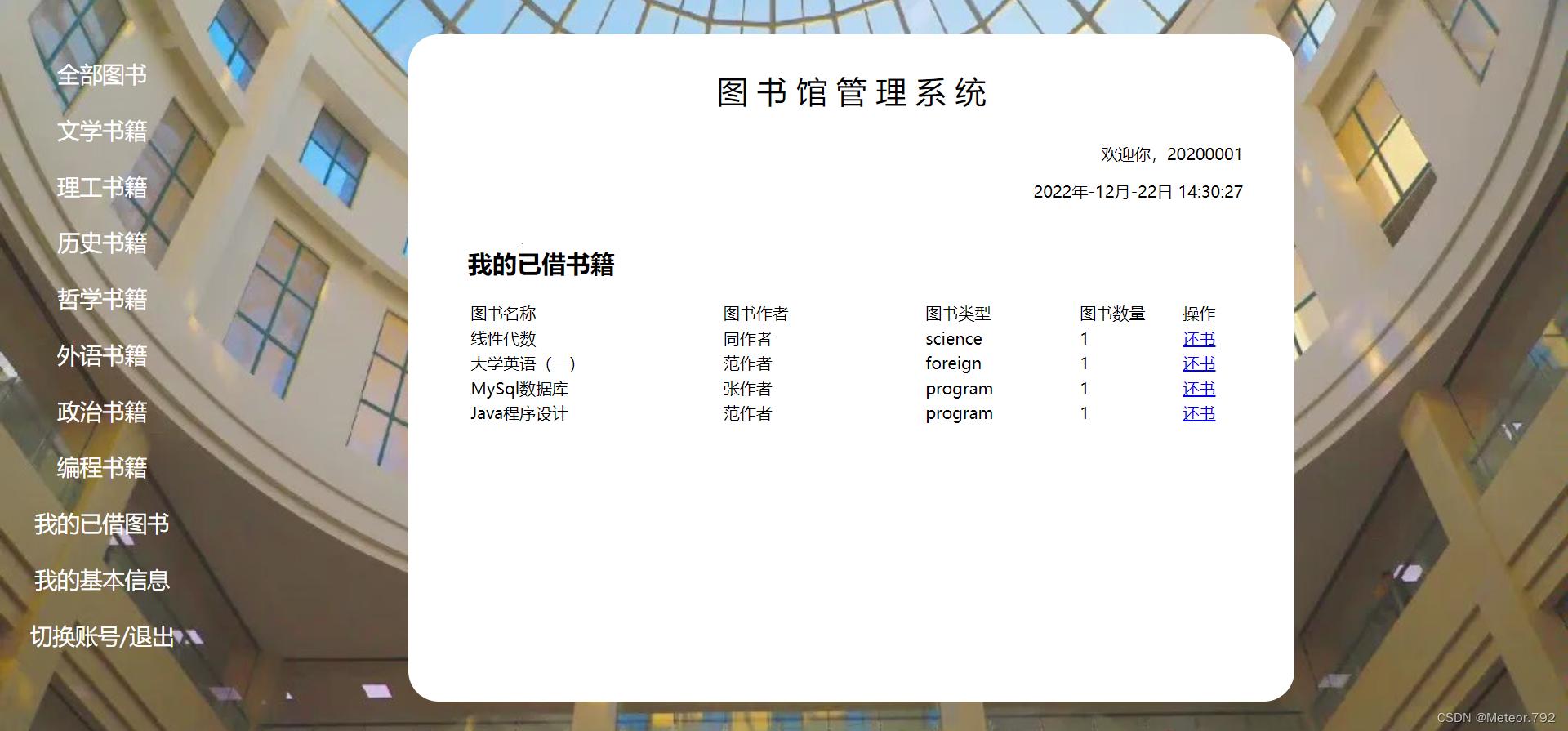
Task: Click program type in Java程序设计 row
Action: [960, 414]
